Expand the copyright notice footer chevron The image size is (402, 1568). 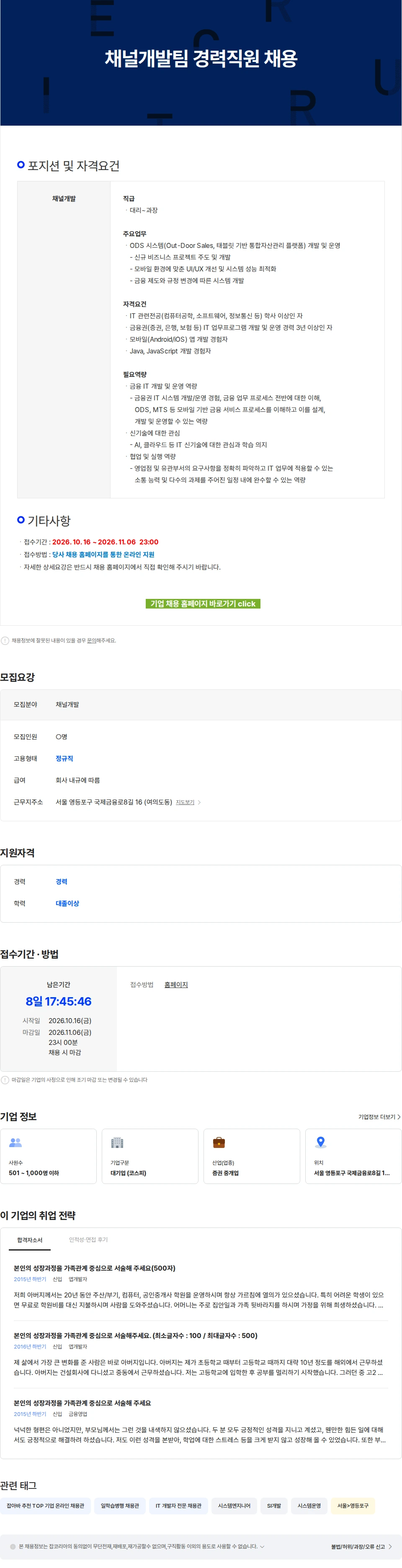click(x=262, y=1546)
